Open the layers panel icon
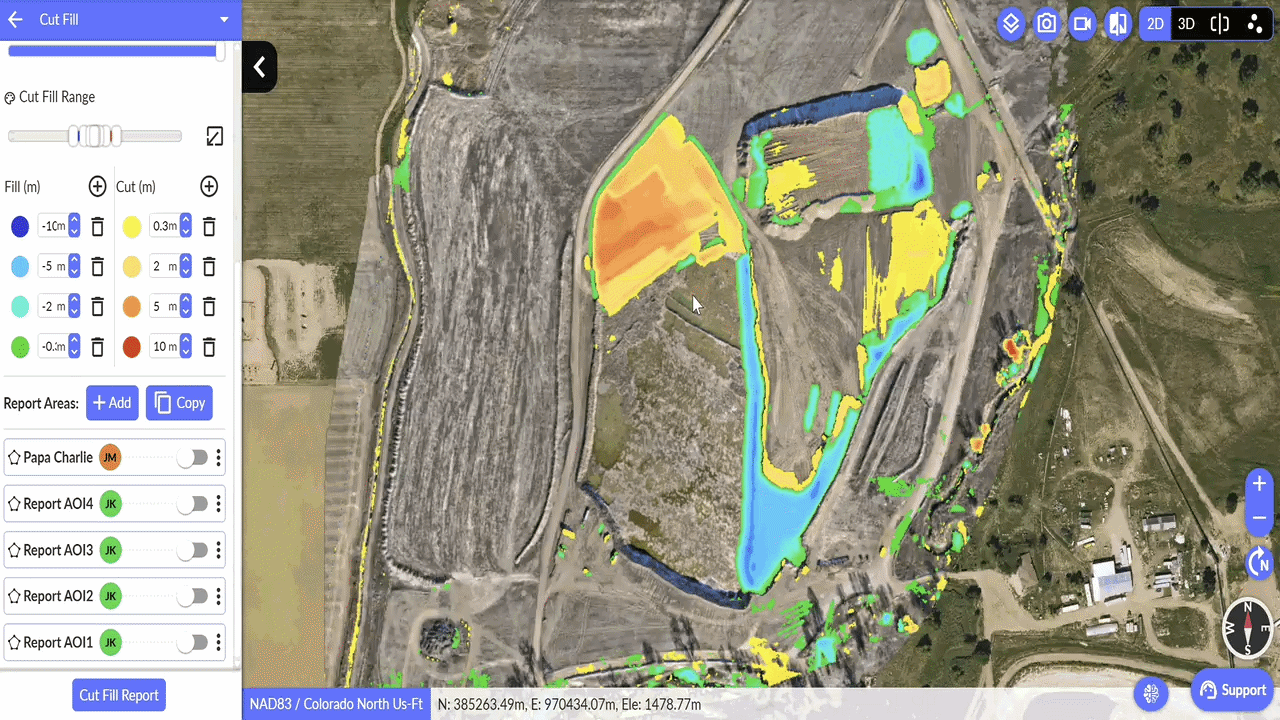 point(1011,24)
